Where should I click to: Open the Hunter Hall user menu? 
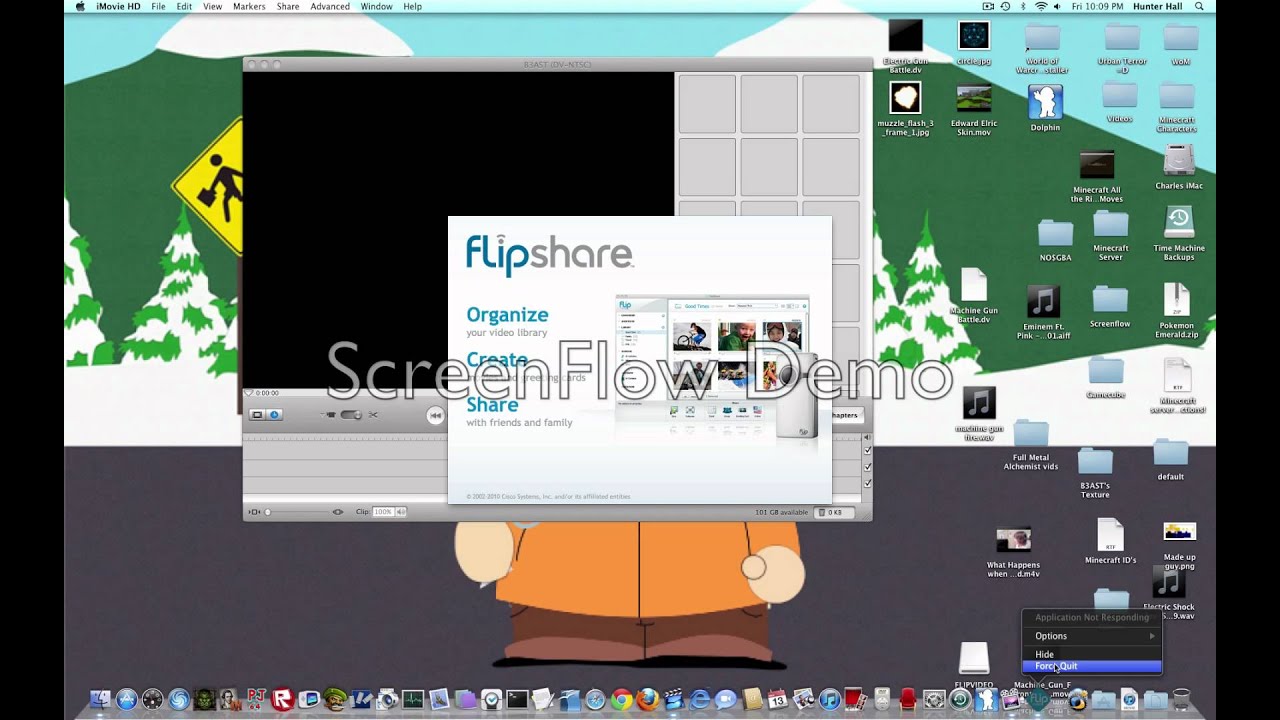pos(1157,6)
